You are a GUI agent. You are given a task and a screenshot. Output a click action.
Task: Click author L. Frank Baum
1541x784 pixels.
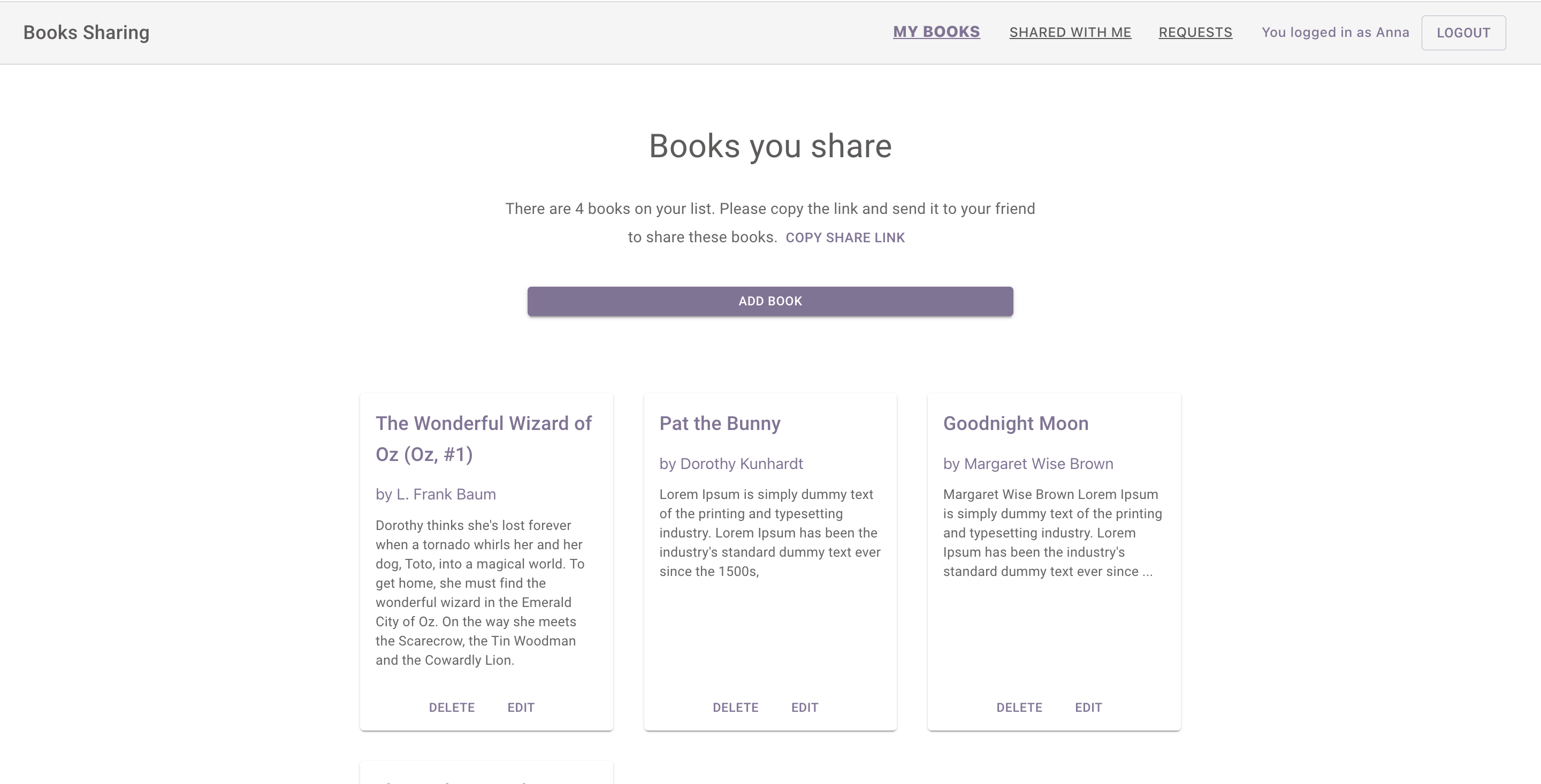click(x=436, y=495)
